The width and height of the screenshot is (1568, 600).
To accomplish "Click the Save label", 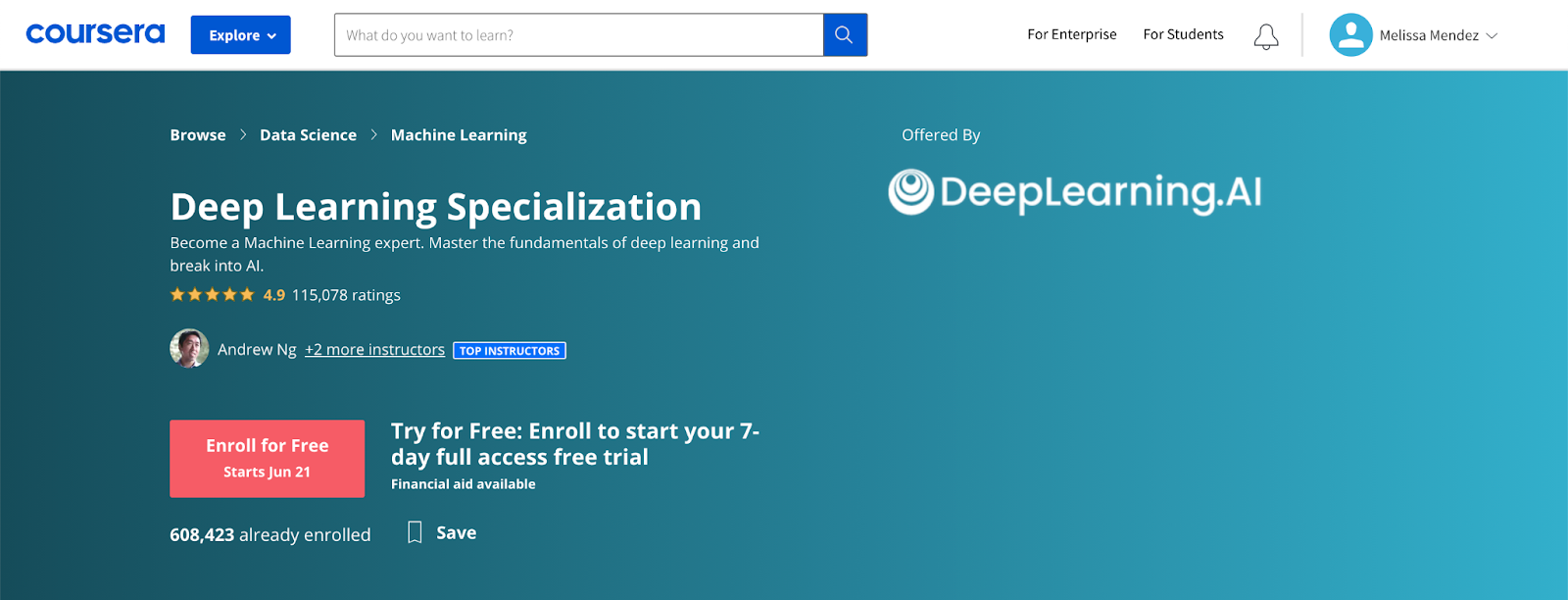I will tap(456, 532).
